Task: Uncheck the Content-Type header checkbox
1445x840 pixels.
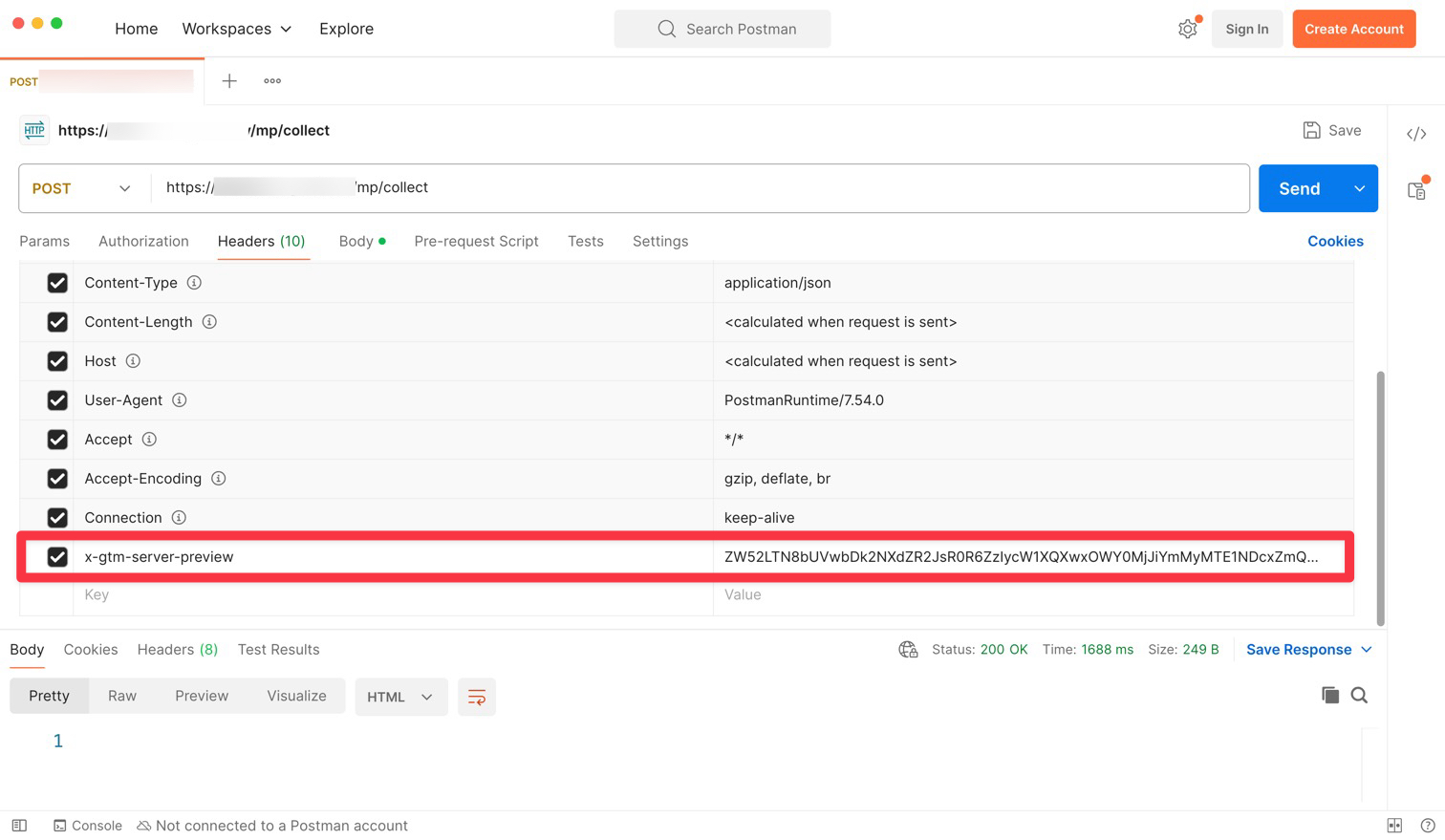Action: coord(57,283)
